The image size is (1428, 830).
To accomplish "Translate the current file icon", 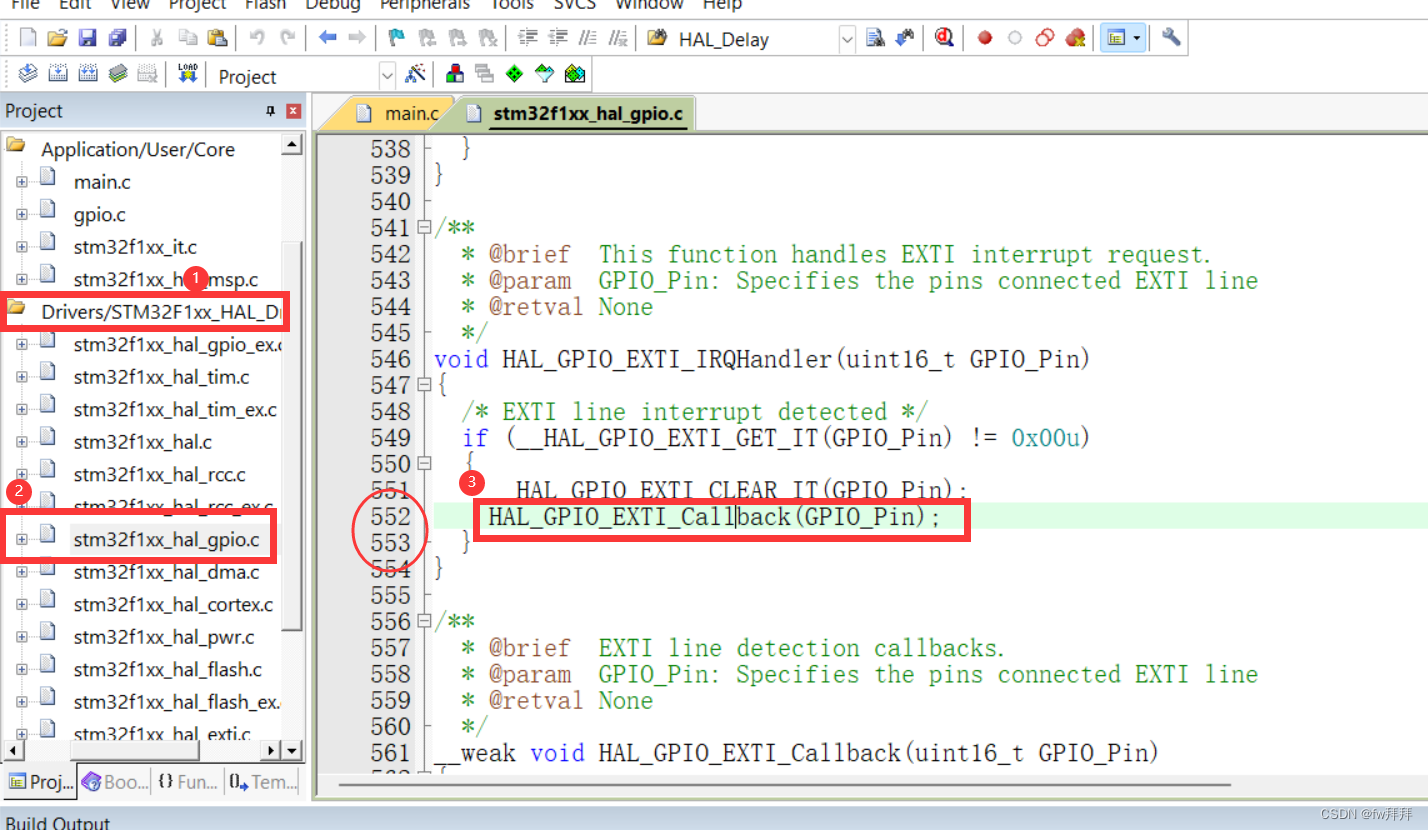I will (28, 74).
